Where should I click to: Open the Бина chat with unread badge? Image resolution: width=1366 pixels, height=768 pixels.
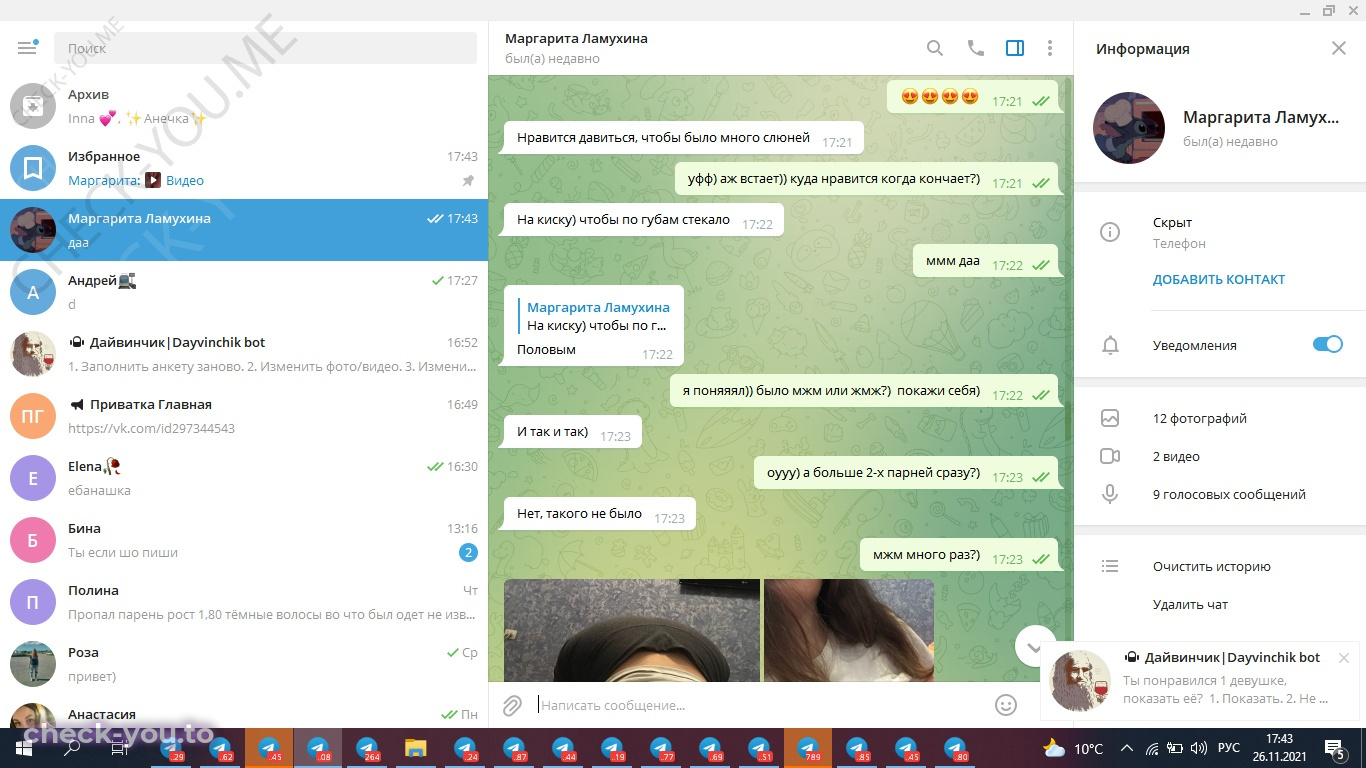coord(244,540)
